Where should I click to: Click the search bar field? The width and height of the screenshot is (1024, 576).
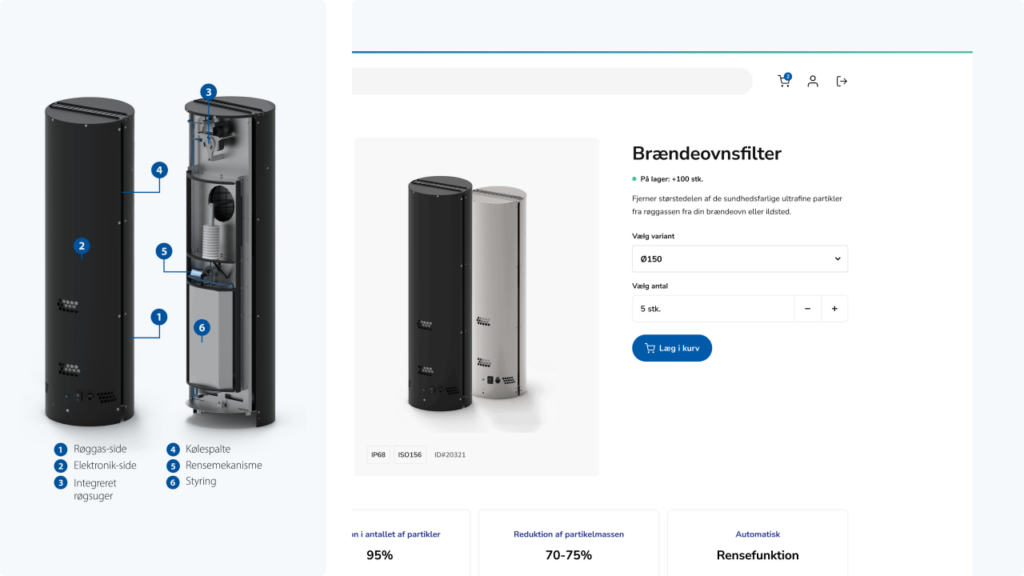pos(552,81)
